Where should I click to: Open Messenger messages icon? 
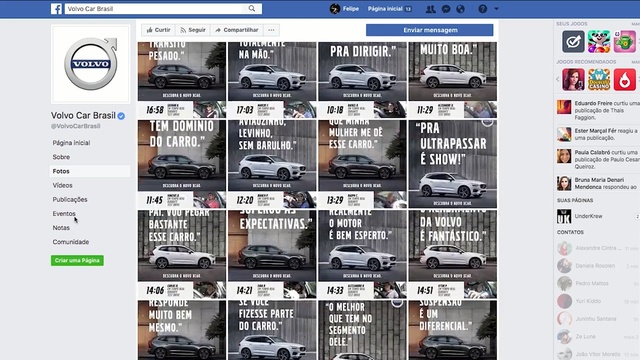click(x=446, y=9)
